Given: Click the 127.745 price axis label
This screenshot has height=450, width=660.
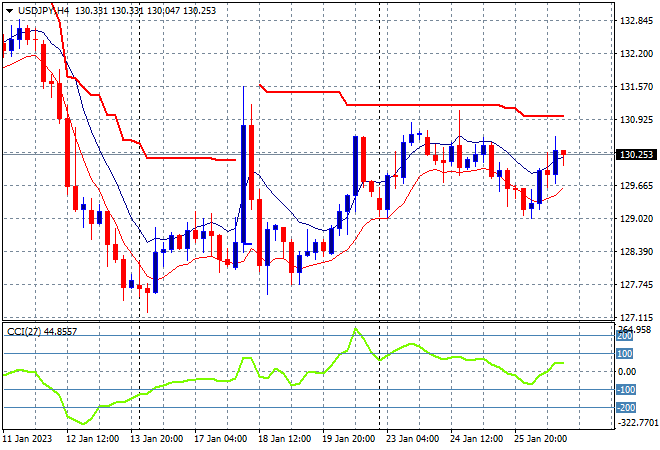Looking at the screenshot, I should 637,285.
